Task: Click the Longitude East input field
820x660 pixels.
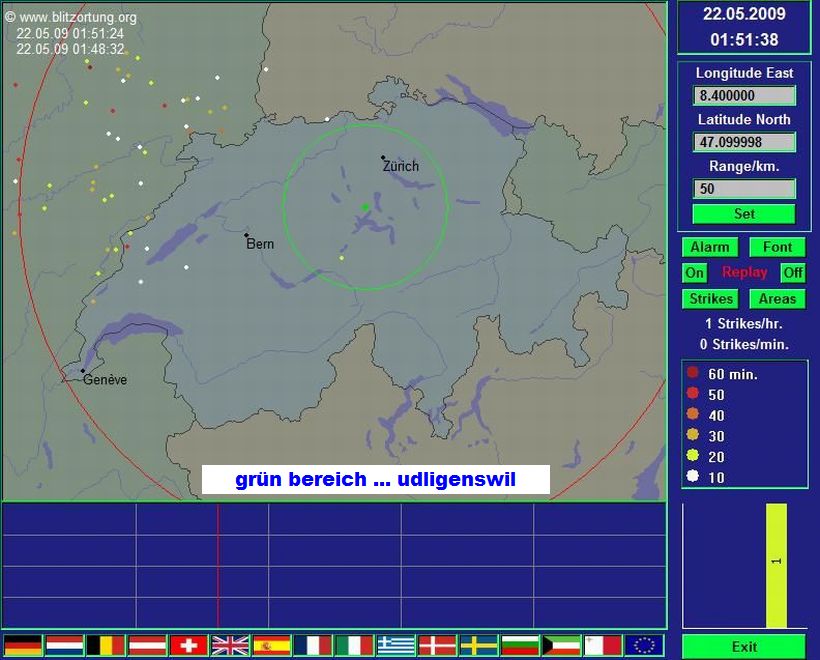Action: (x=744, y=96)
